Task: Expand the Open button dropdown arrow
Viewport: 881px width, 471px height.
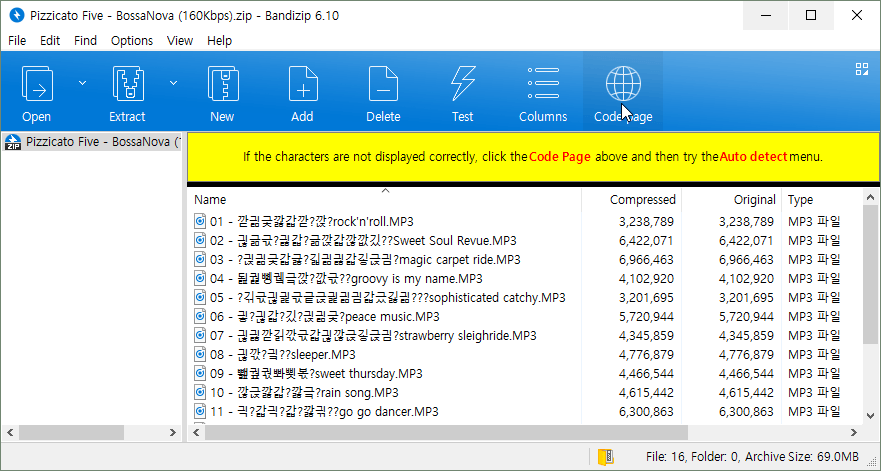Action: point(83,83)
